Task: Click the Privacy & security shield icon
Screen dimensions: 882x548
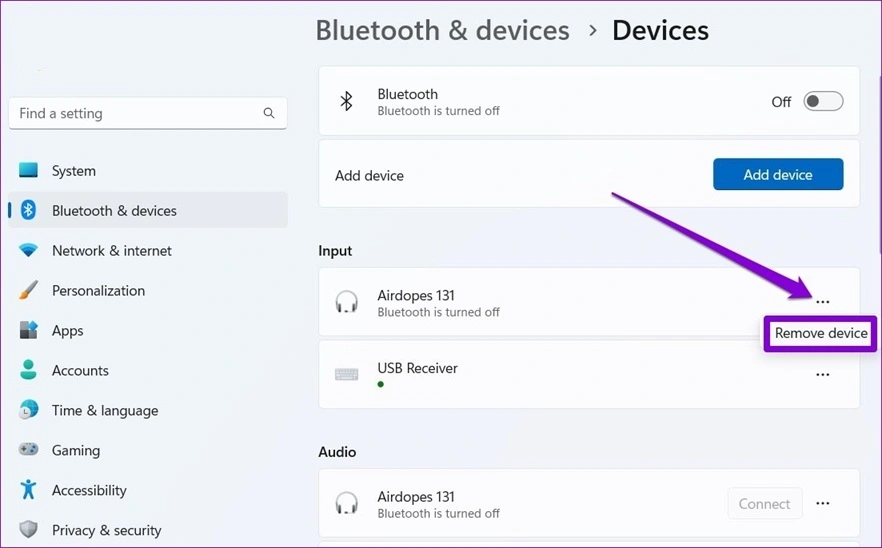Action: pyautogui.click(x=28, y=529)
